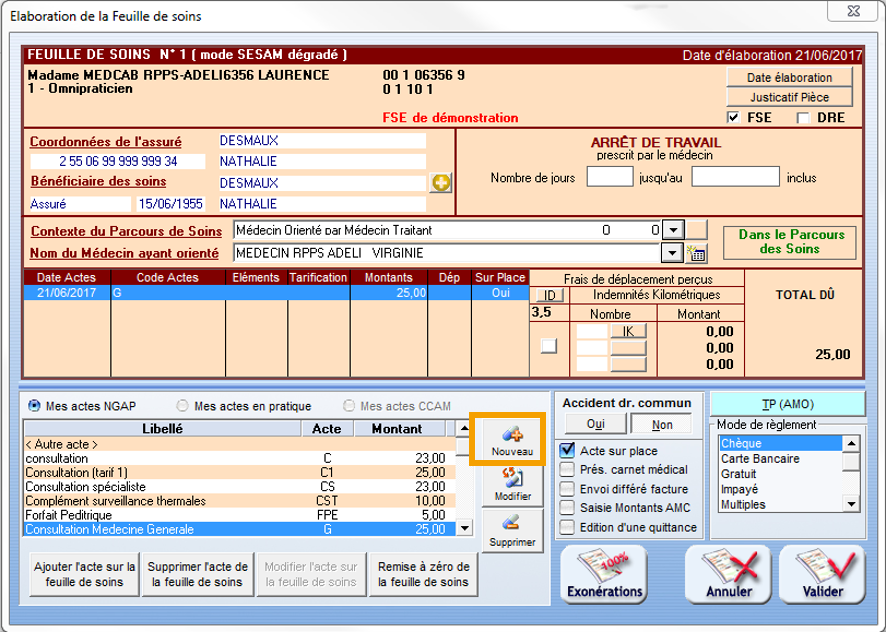Check the DRE checkbox

click(803, 118)
